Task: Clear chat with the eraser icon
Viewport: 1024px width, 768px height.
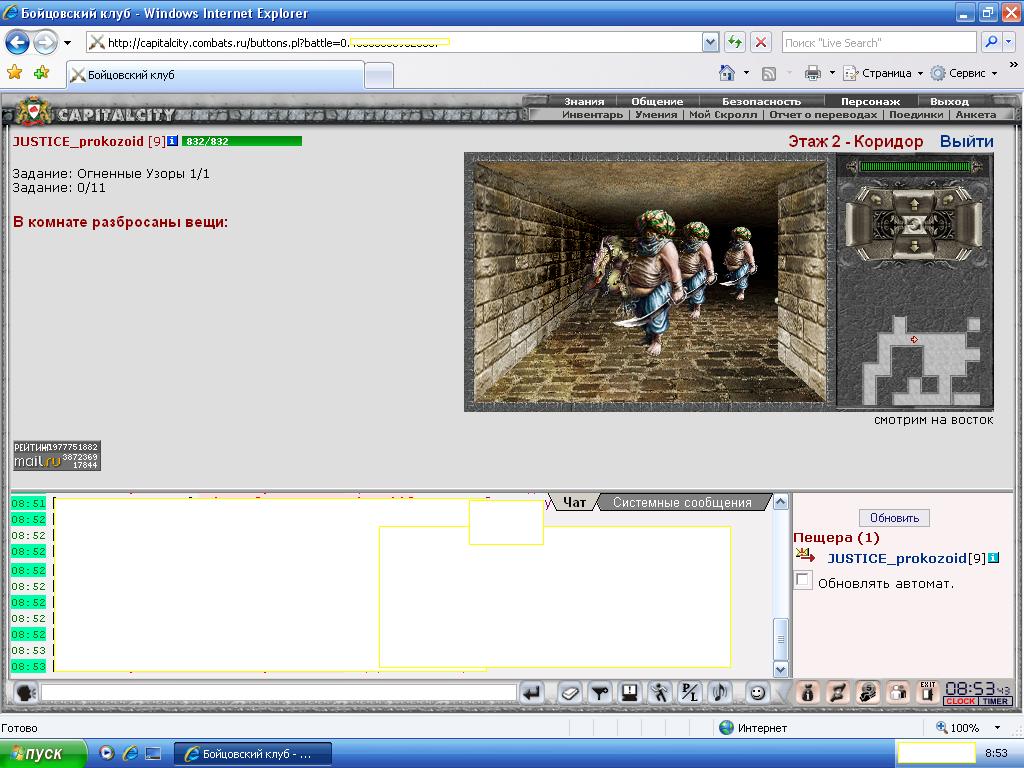Action: [569, 692]
